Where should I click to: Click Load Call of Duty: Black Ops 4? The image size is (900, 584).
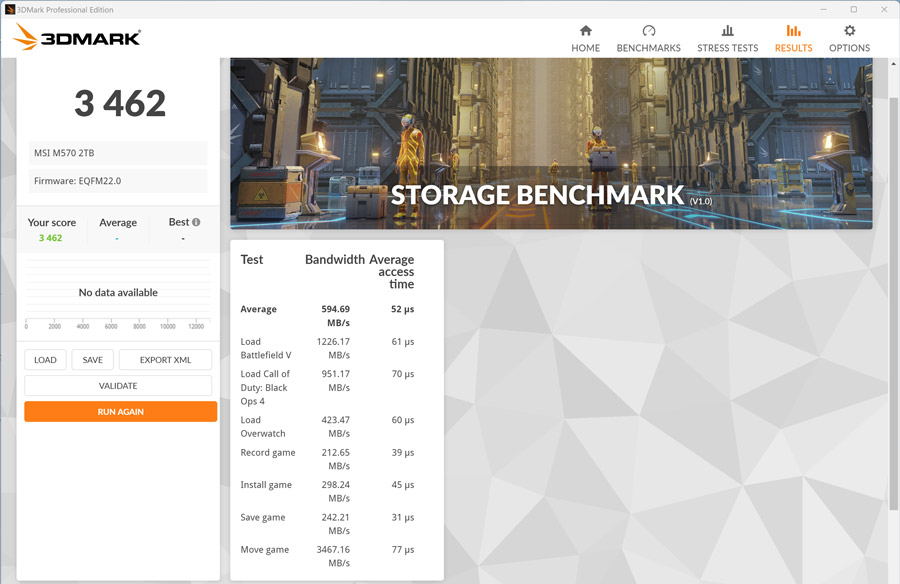coord(265,388)
